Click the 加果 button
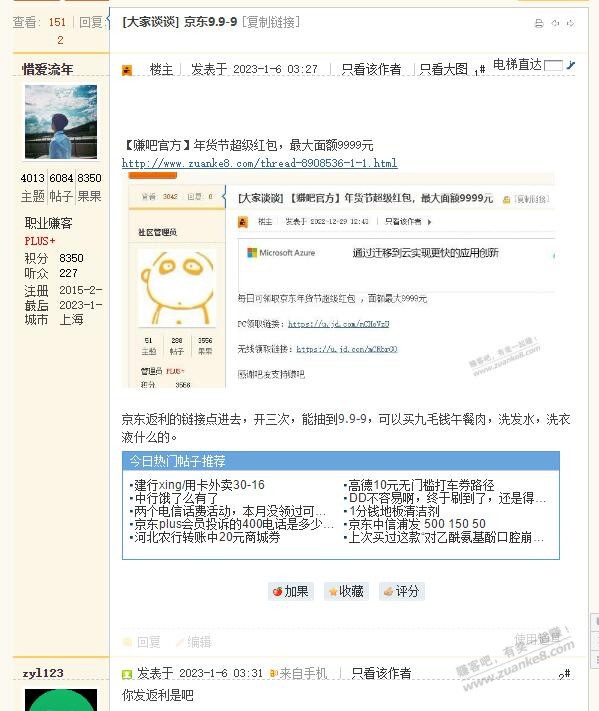 pyautogui.click(x=291, y=591)
